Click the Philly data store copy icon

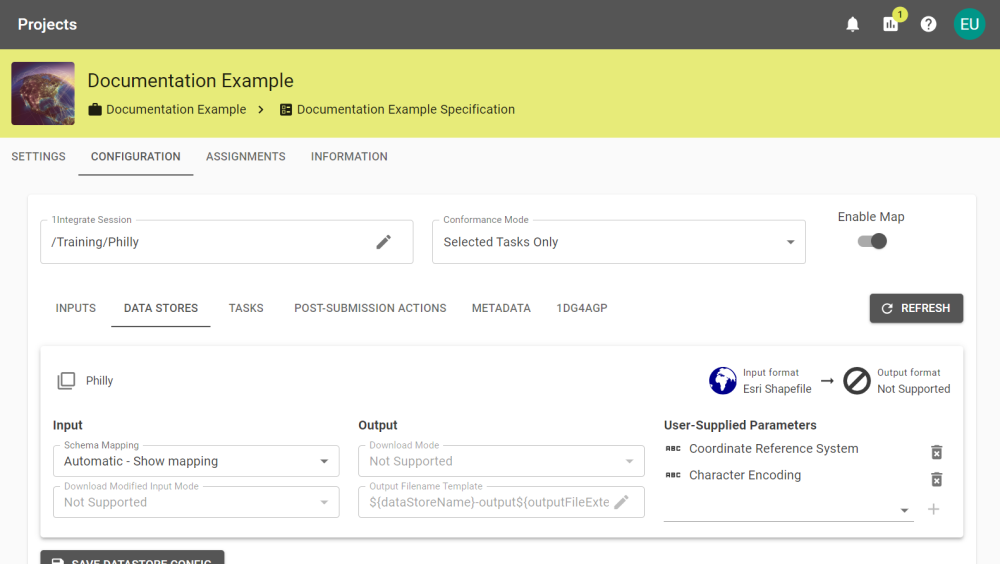pos(66,381)
